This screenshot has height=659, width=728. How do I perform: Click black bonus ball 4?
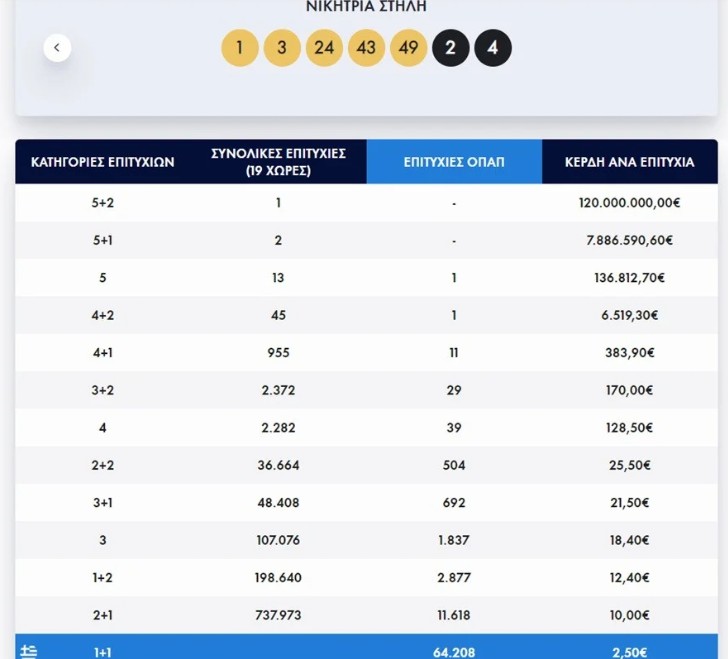click(x=493, y=47)
